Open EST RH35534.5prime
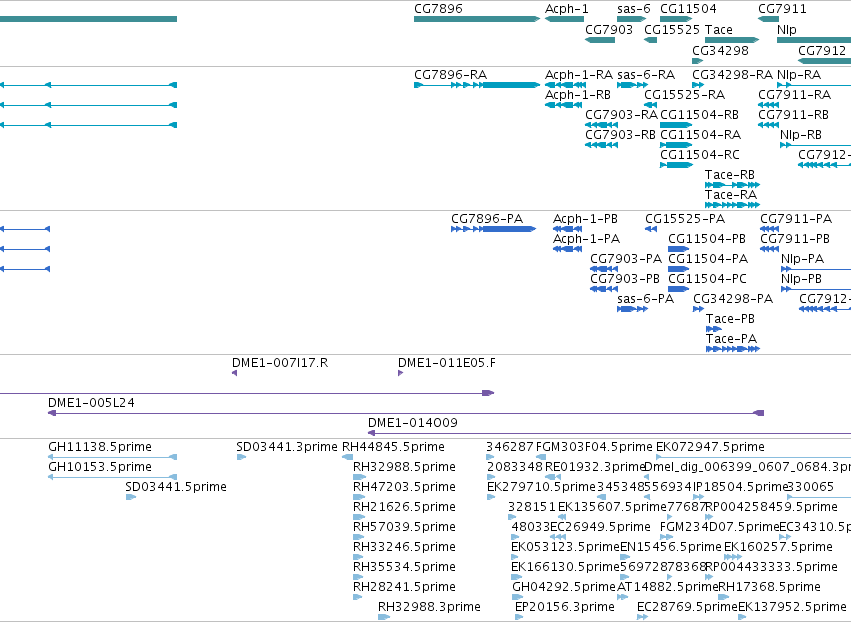This screenshot has width=851, height=622. point(404,567)
